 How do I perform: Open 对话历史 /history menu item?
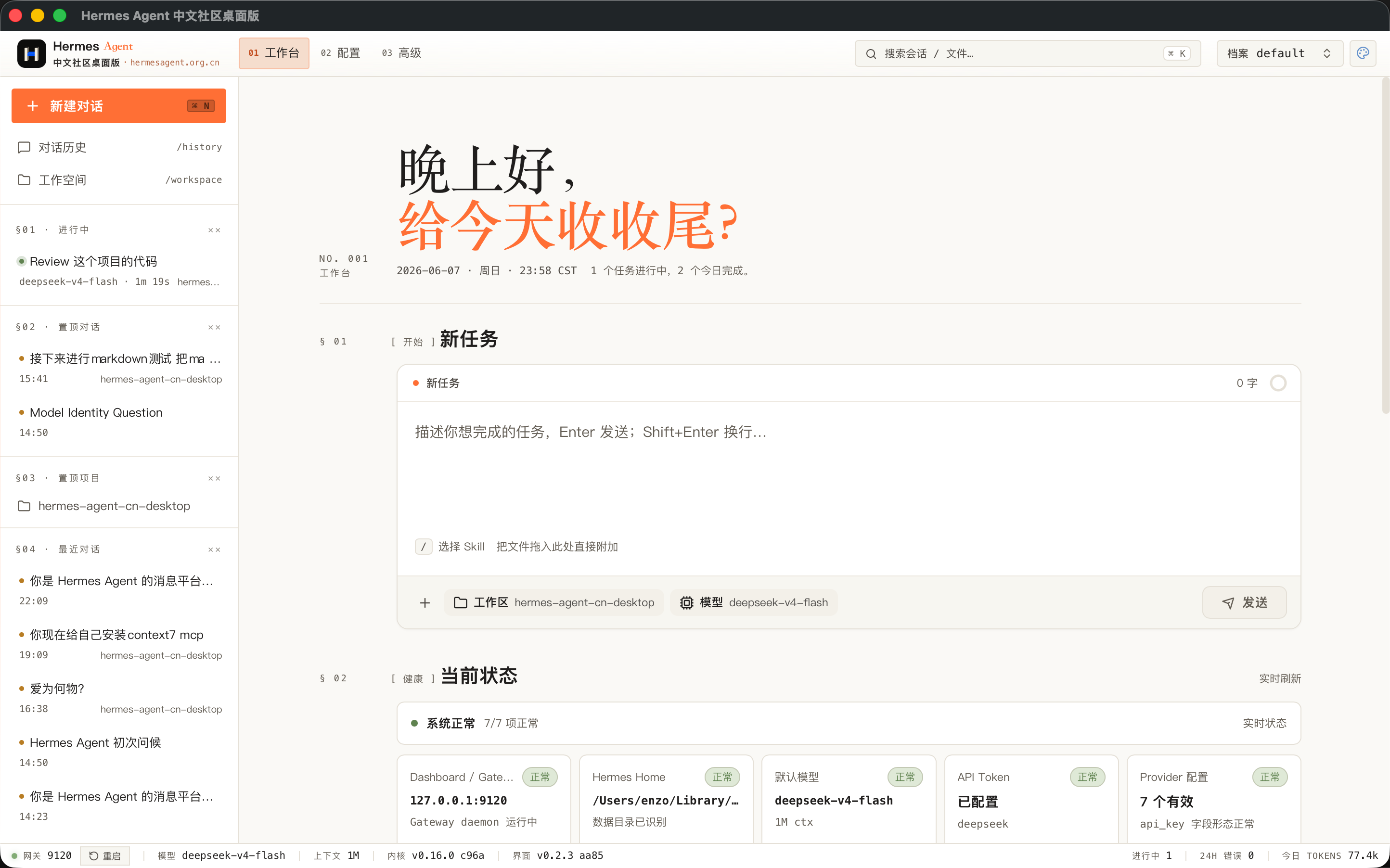(x=119, y=148)
